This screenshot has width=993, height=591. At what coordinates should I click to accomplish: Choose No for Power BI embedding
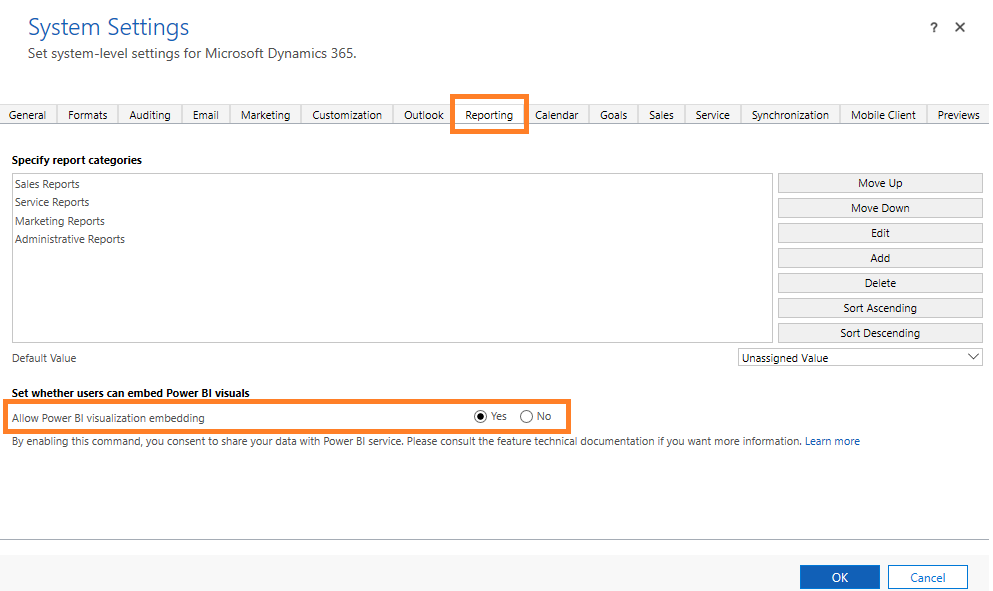(x=526, y=417)
